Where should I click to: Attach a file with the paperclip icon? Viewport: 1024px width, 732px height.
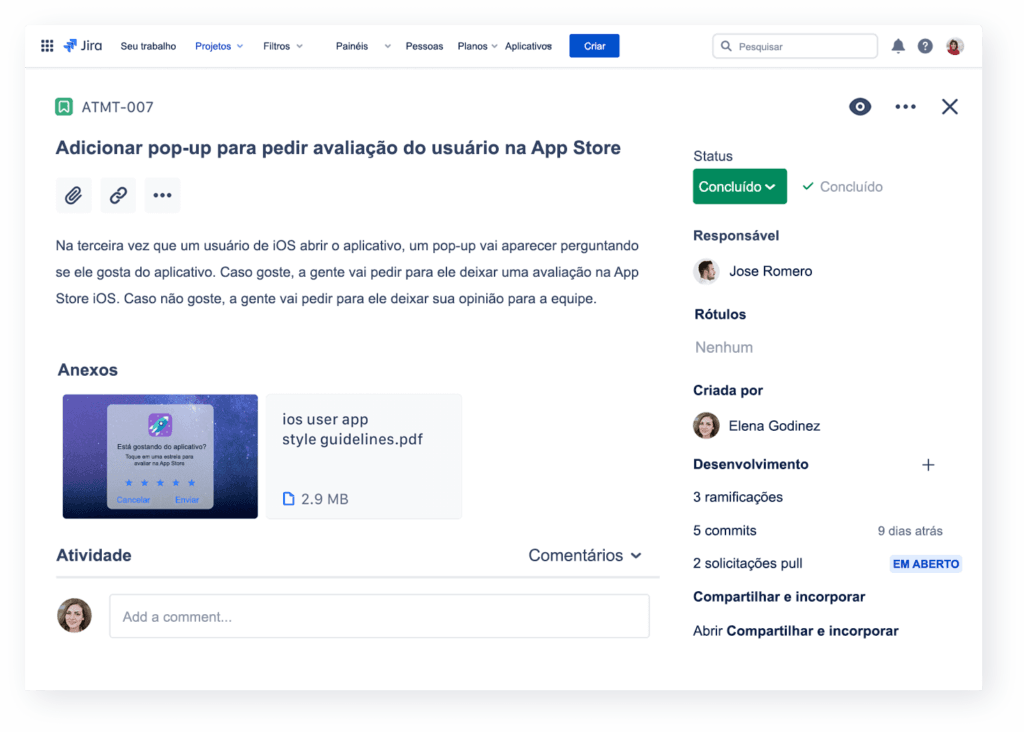pos(73,195)
